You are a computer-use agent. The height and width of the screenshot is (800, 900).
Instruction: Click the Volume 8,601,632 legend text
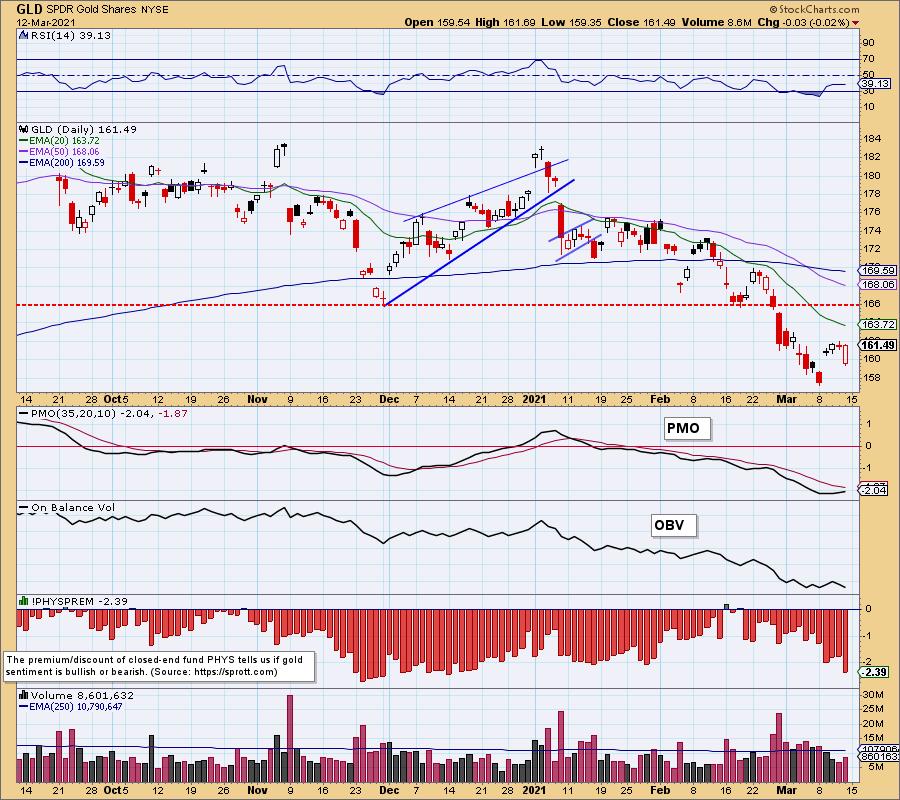coord(82,696)
